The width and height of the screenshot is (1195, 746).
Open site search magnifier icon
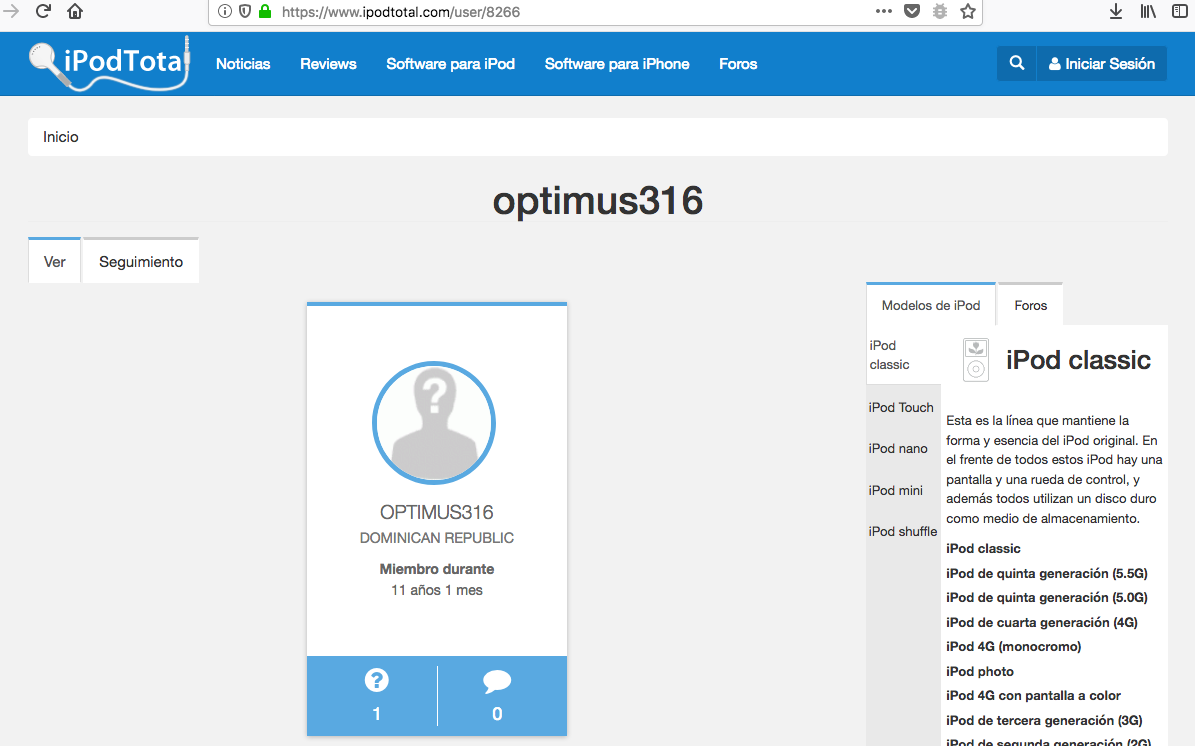click(x=1017, y=63)
